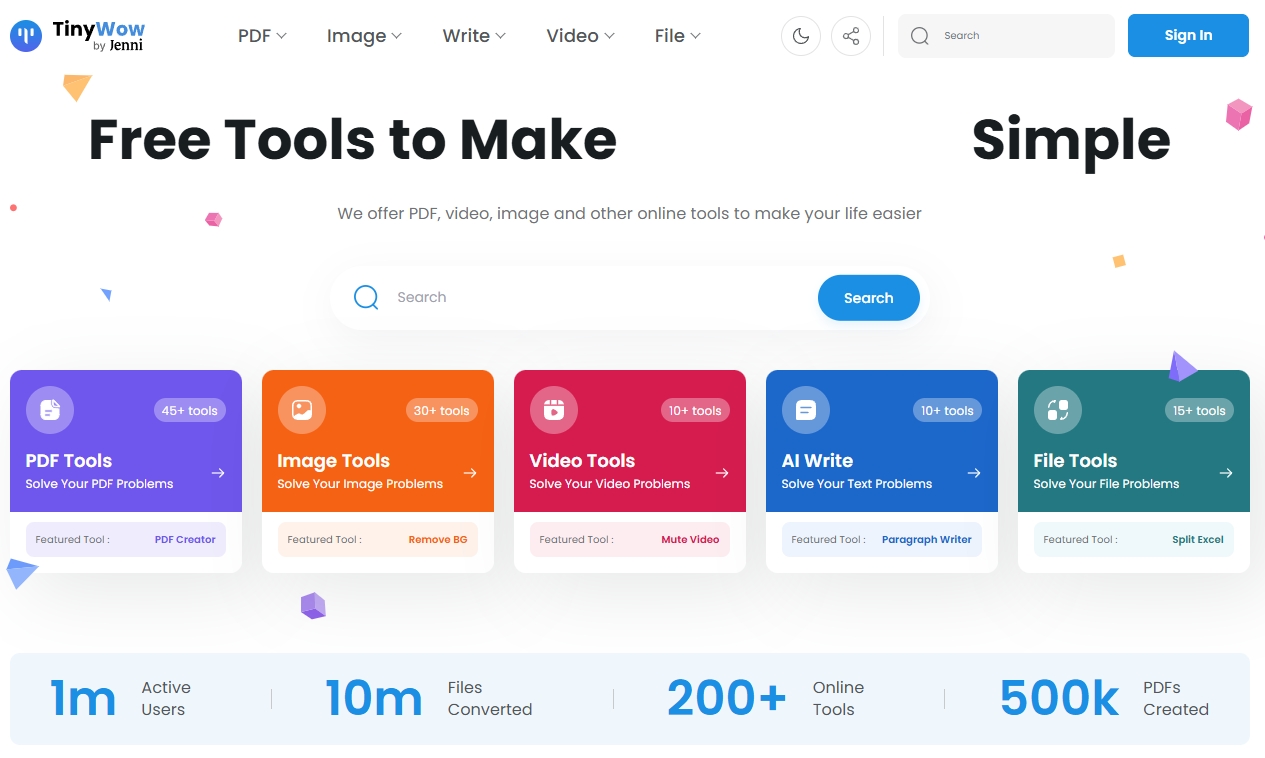Click the Image Tools picture icon
Viewport: 1265px width, 758px height.
302,410
